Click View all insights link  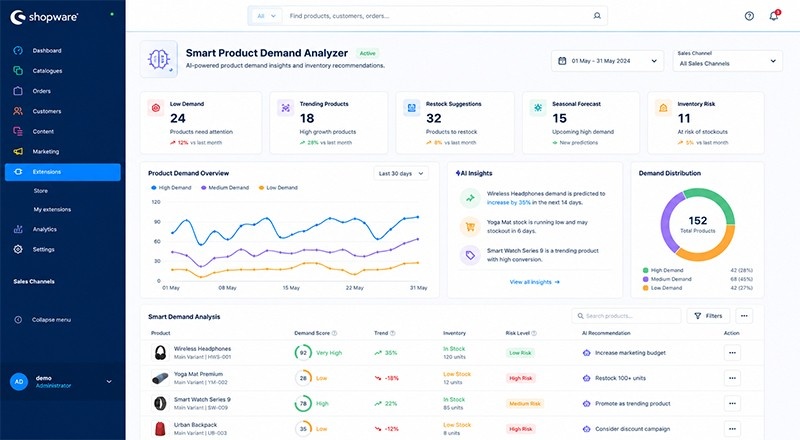pyautogui.click(x=534, y=282)
